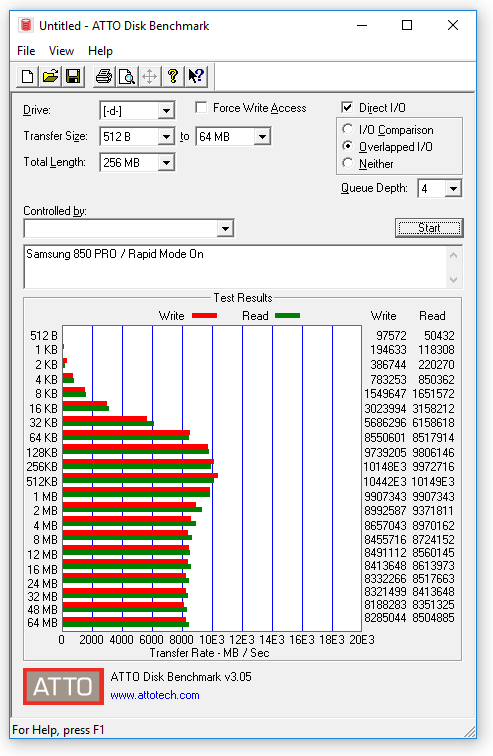Screen dimensions: 493x756
Task: Open the File menu
Action: (26, 51)
